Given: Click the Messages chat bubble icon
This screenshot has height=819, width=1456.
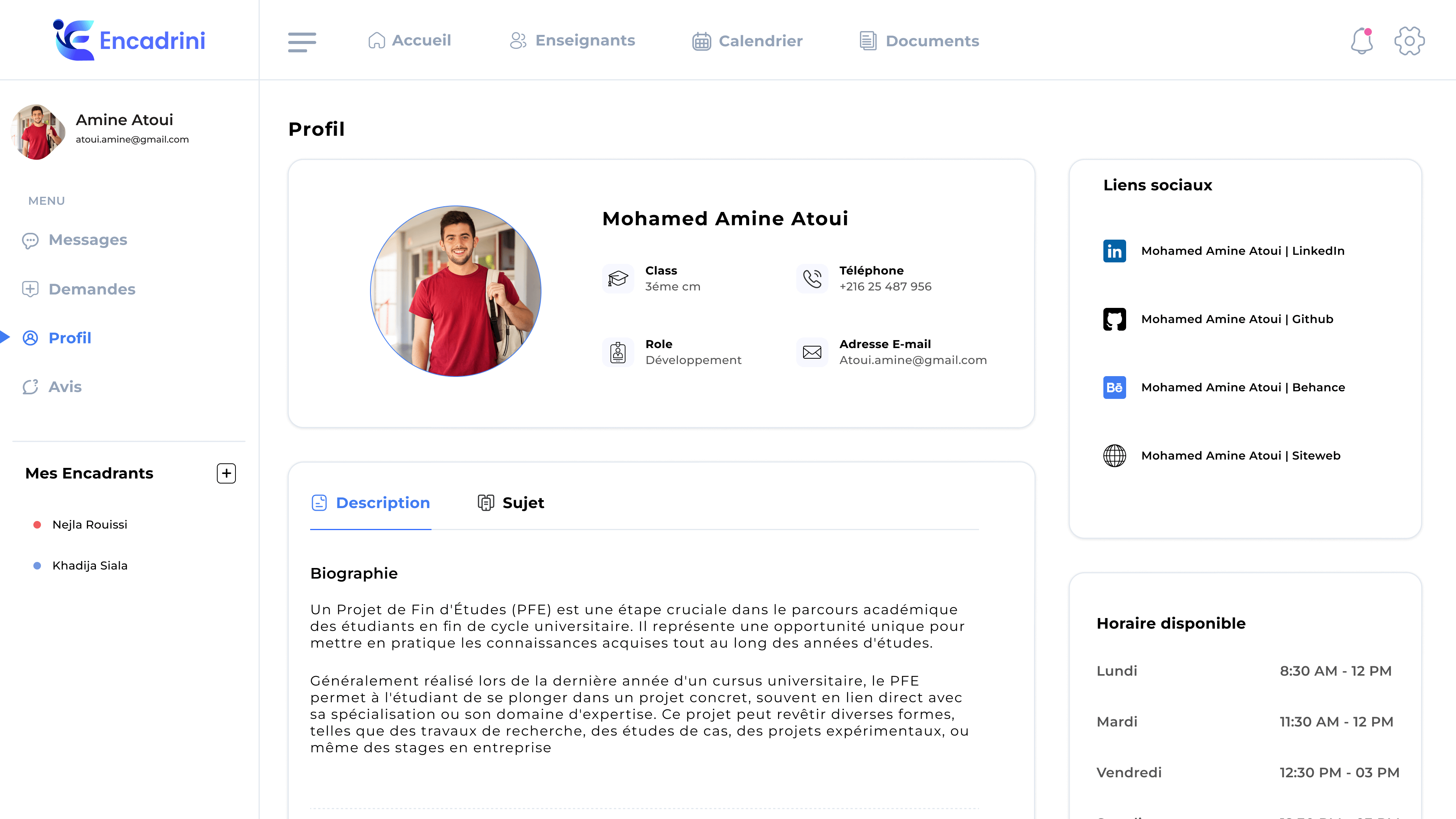Looking at the screenshot, I should click(30, 240).
